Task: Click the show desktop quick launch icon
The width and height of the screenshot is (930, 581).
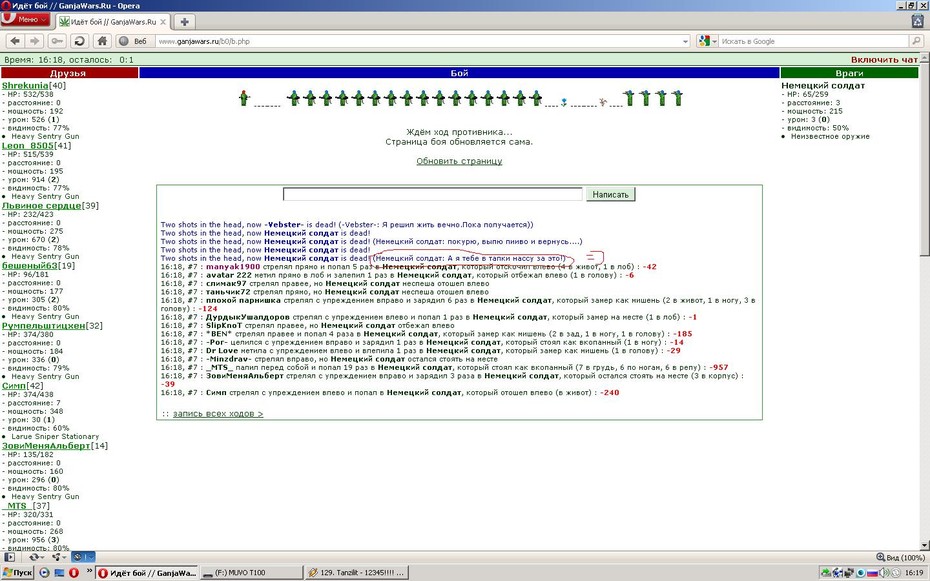Action: 59,573
